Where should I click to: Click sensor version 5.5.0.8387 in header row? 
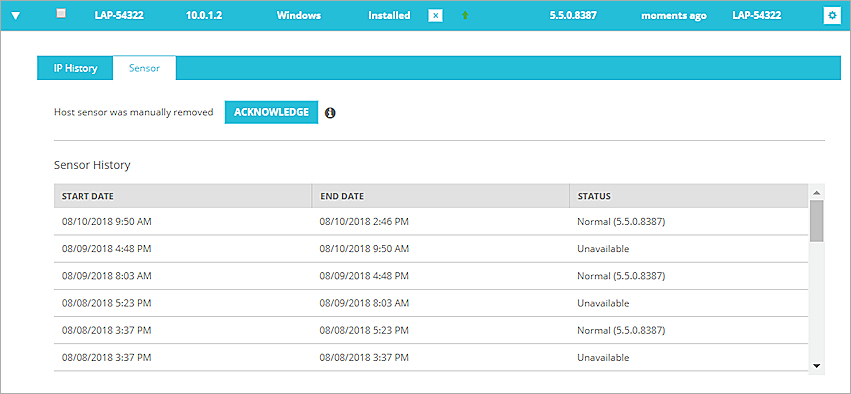[x=573, y=16]
